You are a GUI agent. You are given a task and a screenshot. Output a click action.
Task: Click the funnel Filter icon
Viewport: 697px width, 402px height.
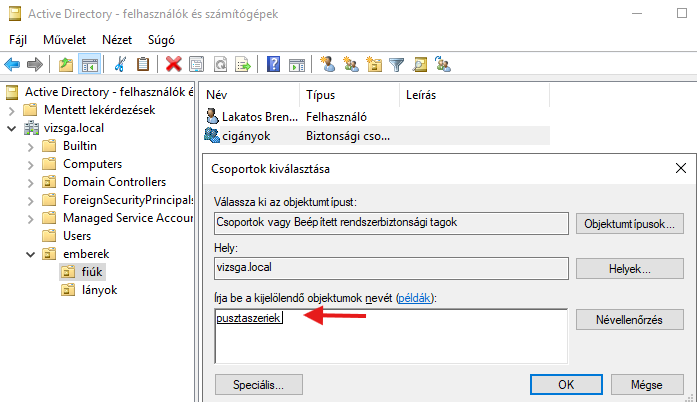click(x=396, y=65)
